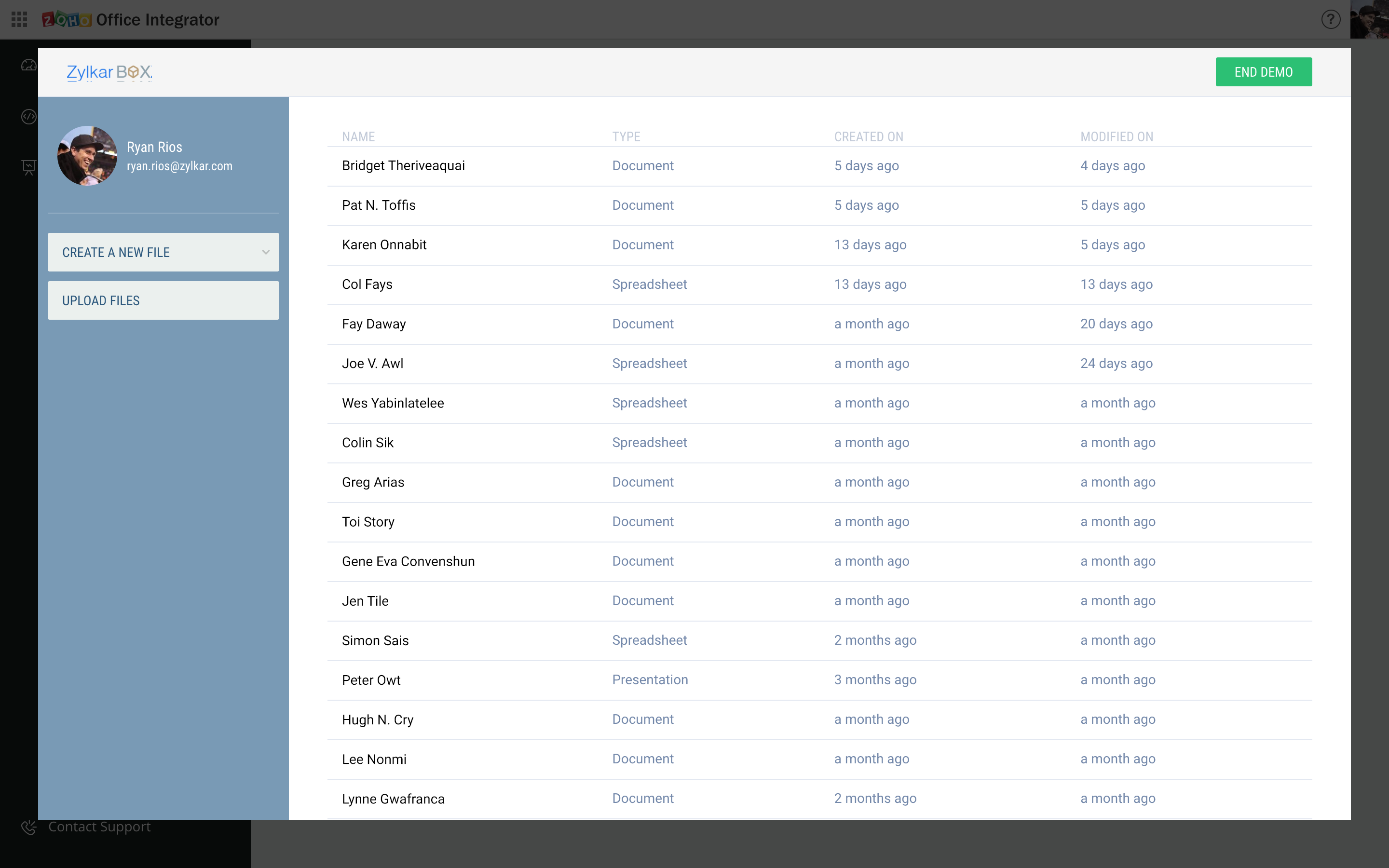1389x868 pixels.
Task: Select the Simon Sais spreadsheet row
Action: [375, 641]
